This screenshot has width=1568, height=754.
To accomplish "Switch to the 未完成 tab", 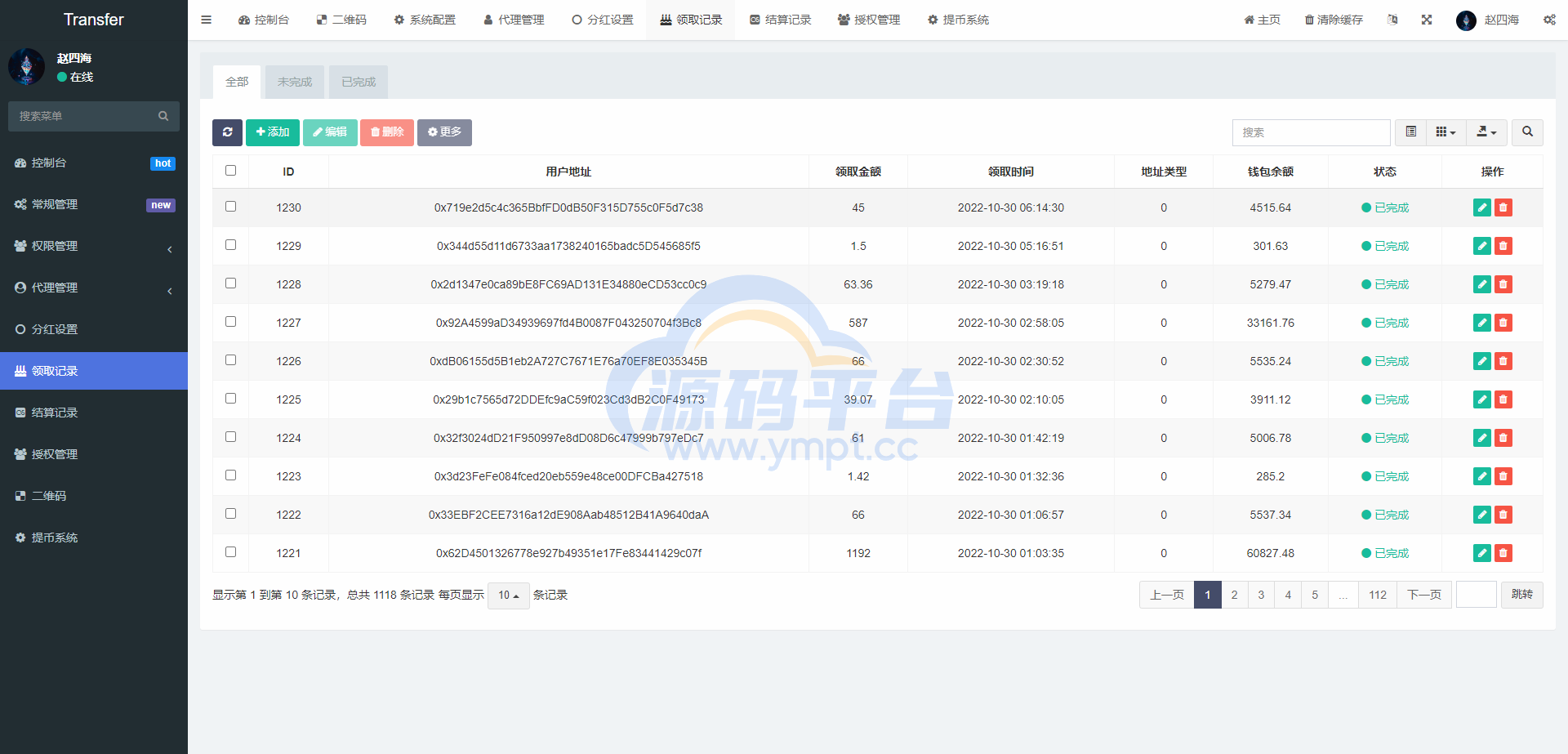I will 295,82.
